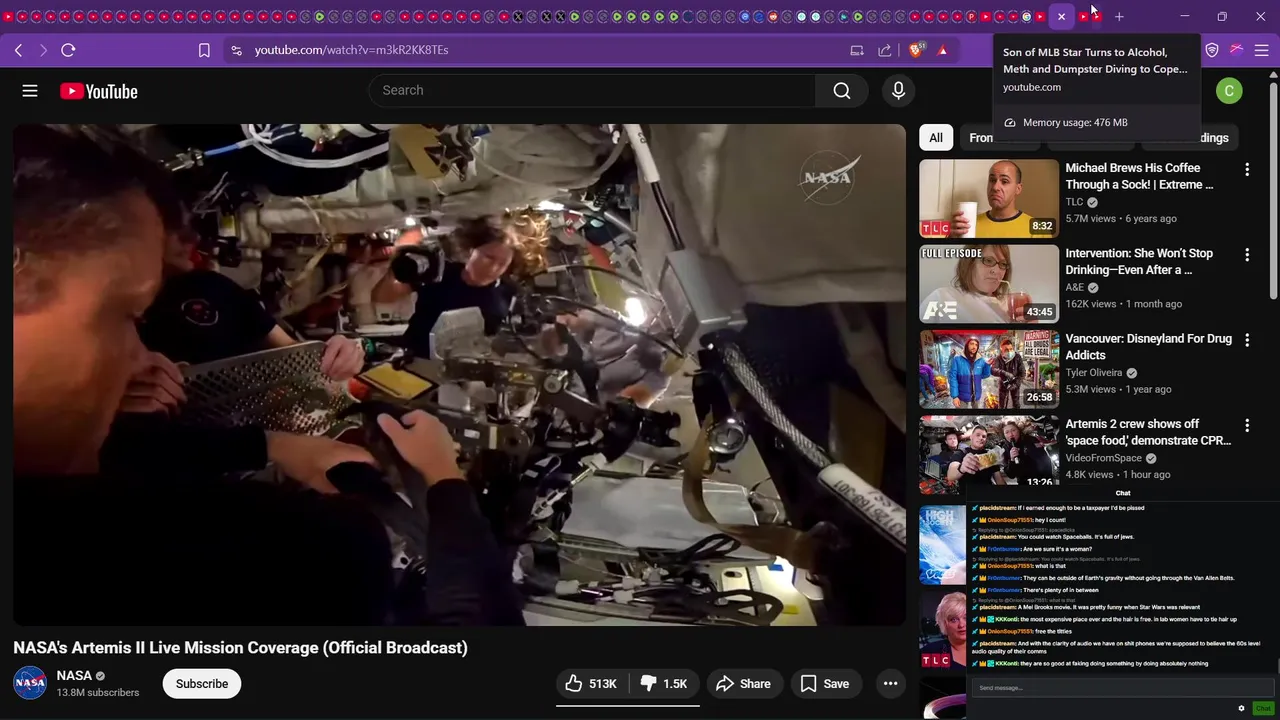Go forward with the browser forward arrow
The height and width of the screenshot is (720, 1280).
[43, 50]
